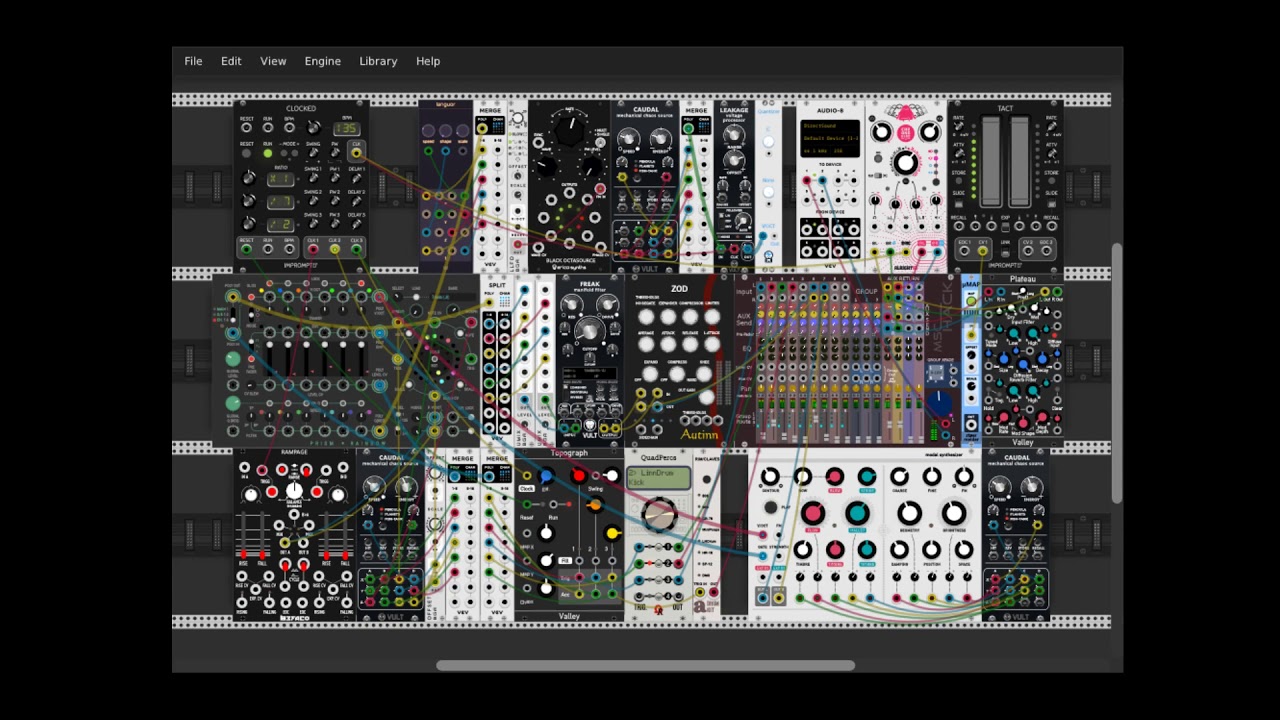Open the Help menu
The height and width of the screenshot is (720, 1280).
[x=428, y=61]
